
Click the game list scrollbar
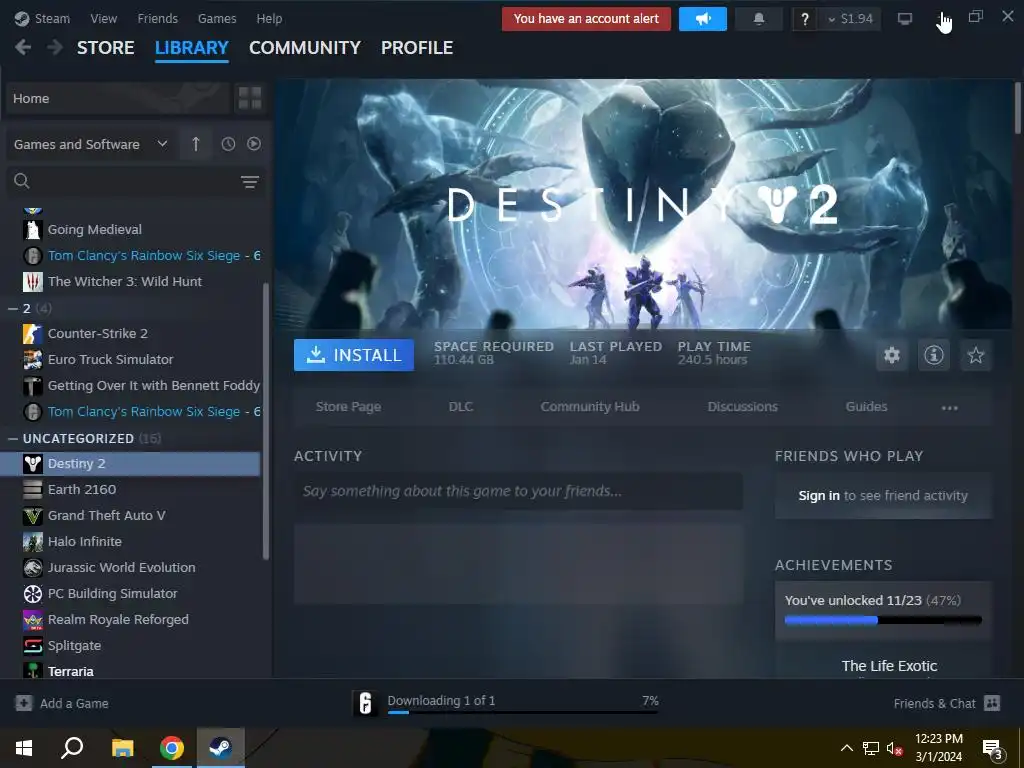(x=266, y=421)
